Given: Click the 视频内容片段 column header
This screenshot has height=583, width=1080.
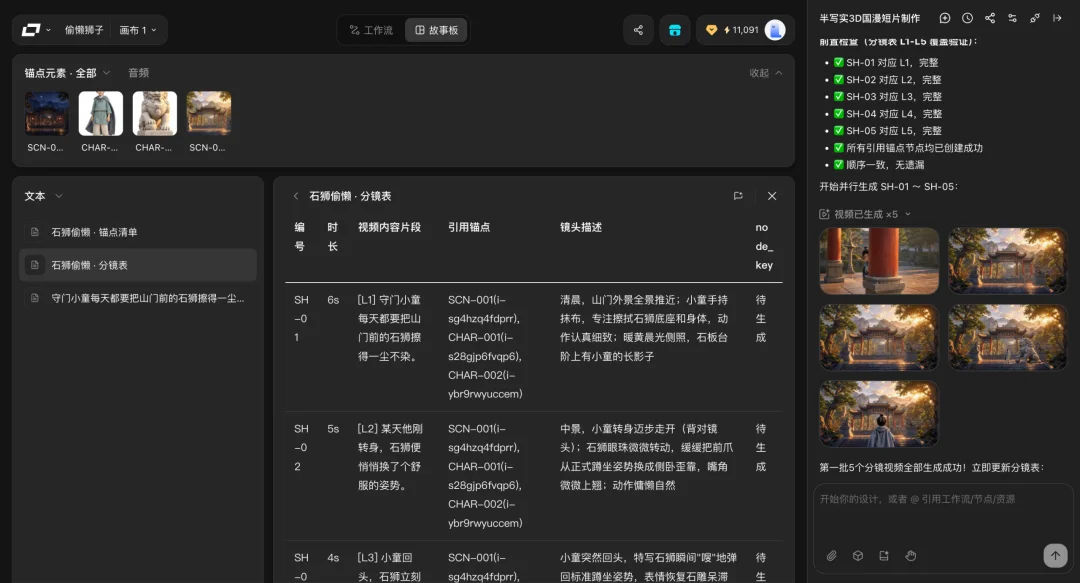Looking at the screenshot, I should tap(389, 227).
